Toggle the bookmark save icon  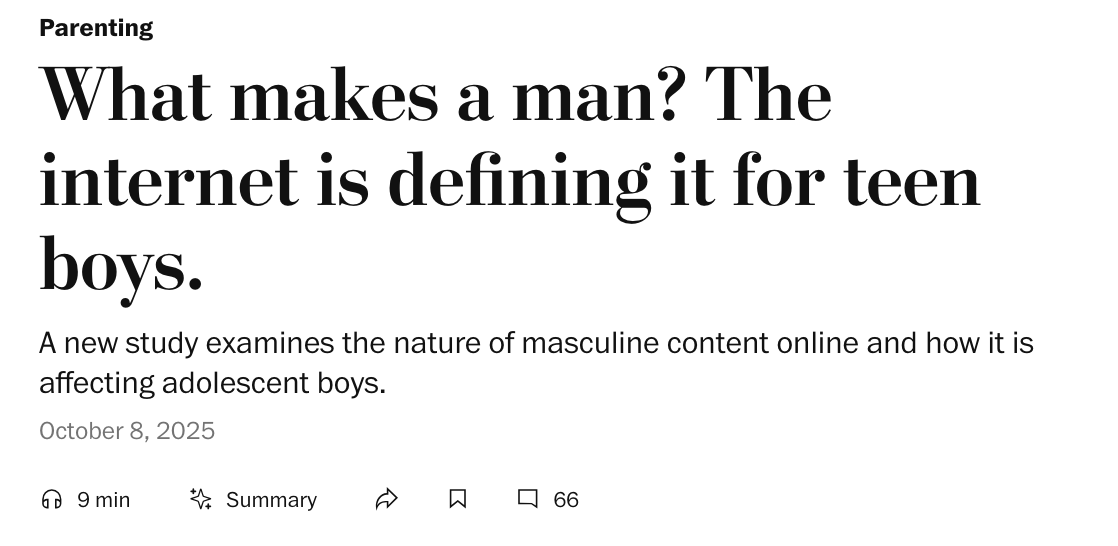pyautogui.click(x=458, y=499)
